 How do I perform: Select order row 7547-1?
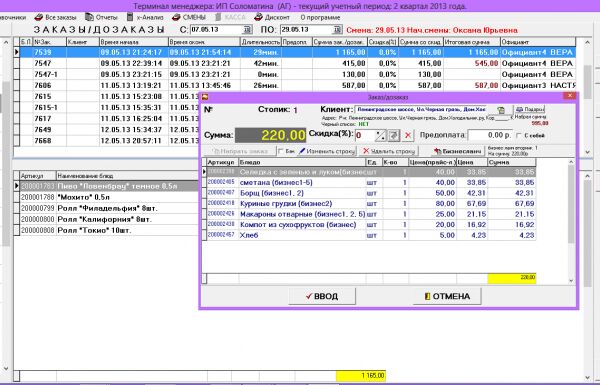[x=298, y=75]
